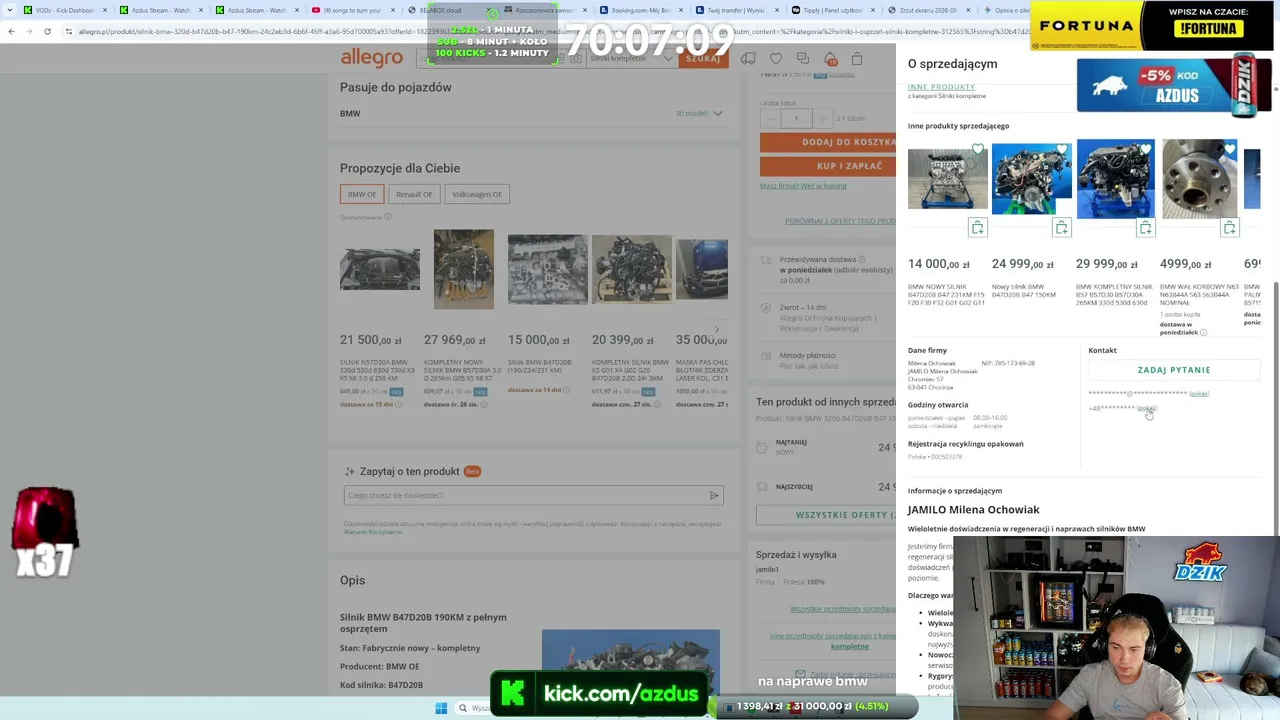1280x720 pixels.
Task: Add the 29 999 zł engine to favorites
Action: coord(1146,150)
